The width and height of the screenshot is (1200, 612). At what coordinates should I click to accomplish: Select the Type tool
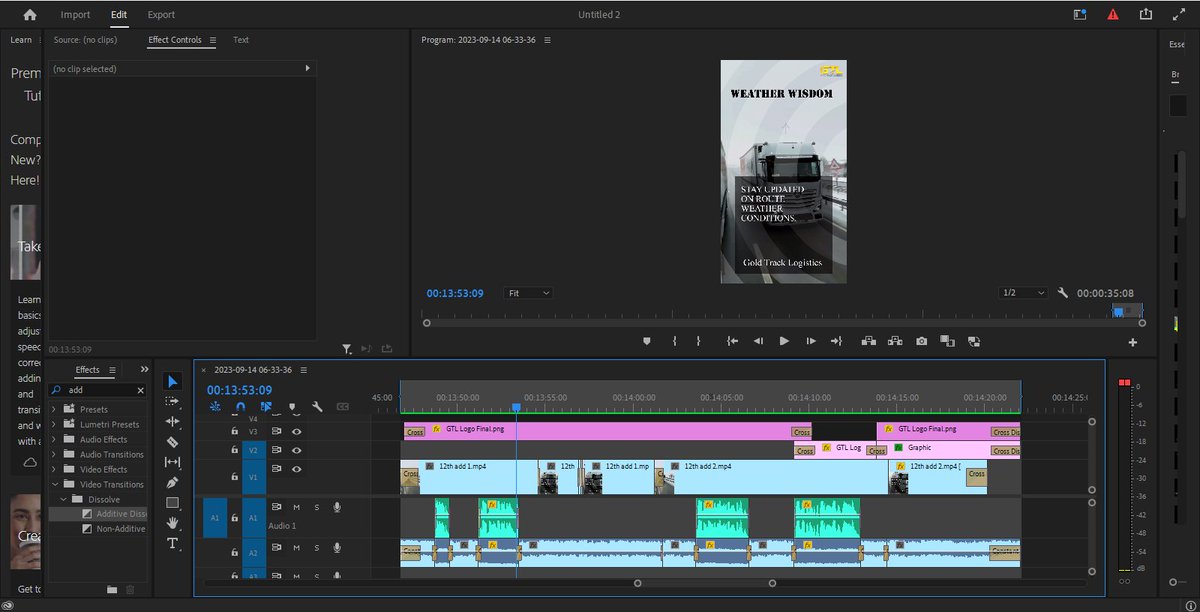tap(172, 543)
